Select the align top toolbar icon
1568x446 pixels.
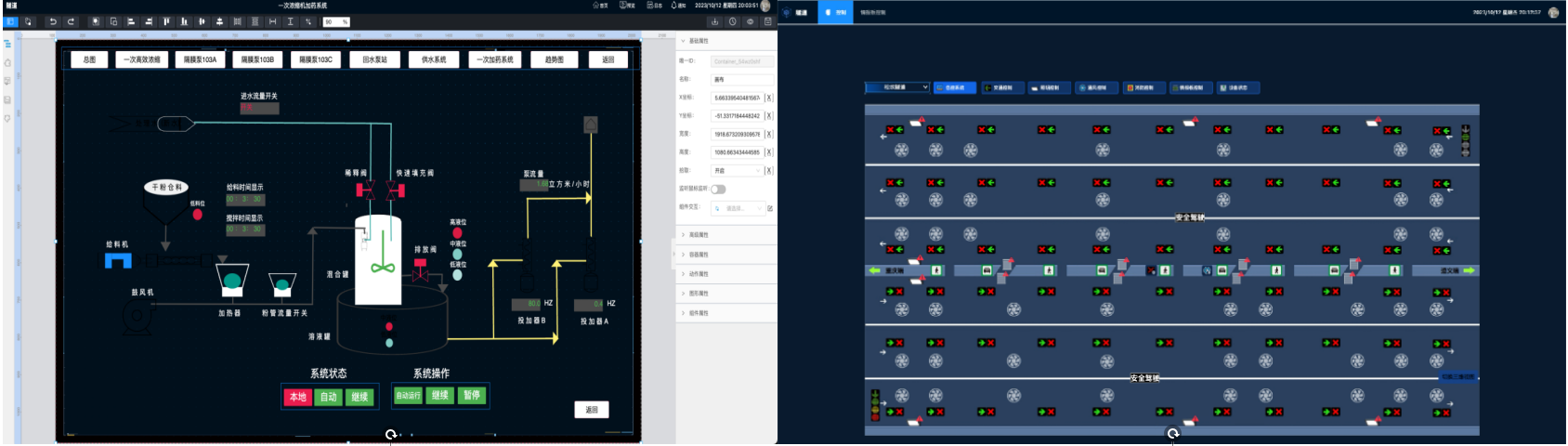point(167,21)
